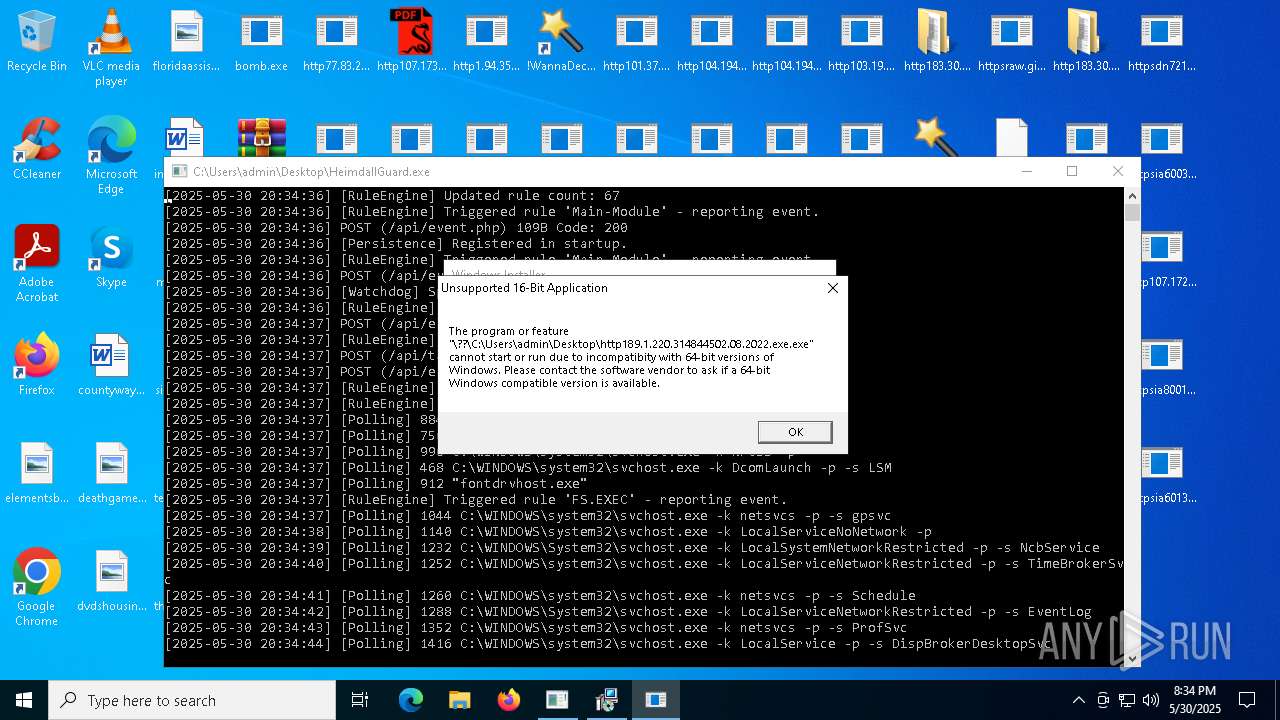1280x720 pixels.
Task: Open the Recycle Bin desktop icon
Action: coord(37,41)
